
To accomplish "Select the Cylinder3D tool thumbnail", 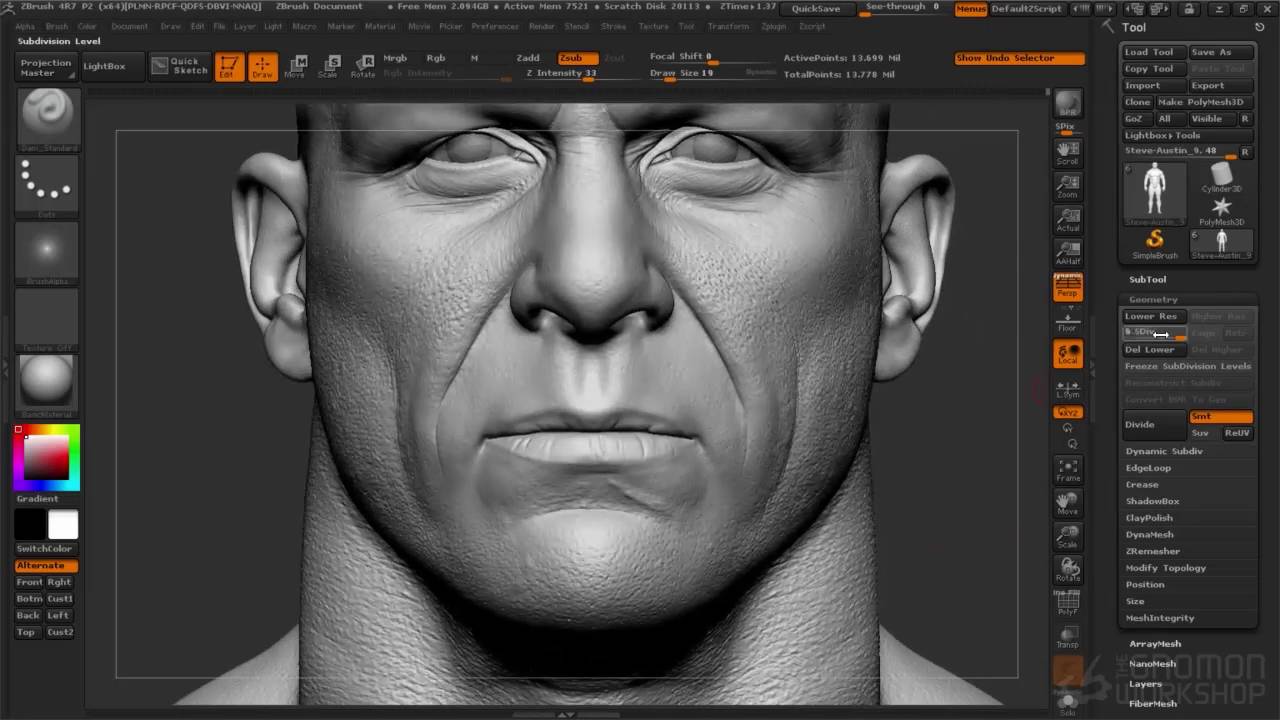I will click(1221, 178).
